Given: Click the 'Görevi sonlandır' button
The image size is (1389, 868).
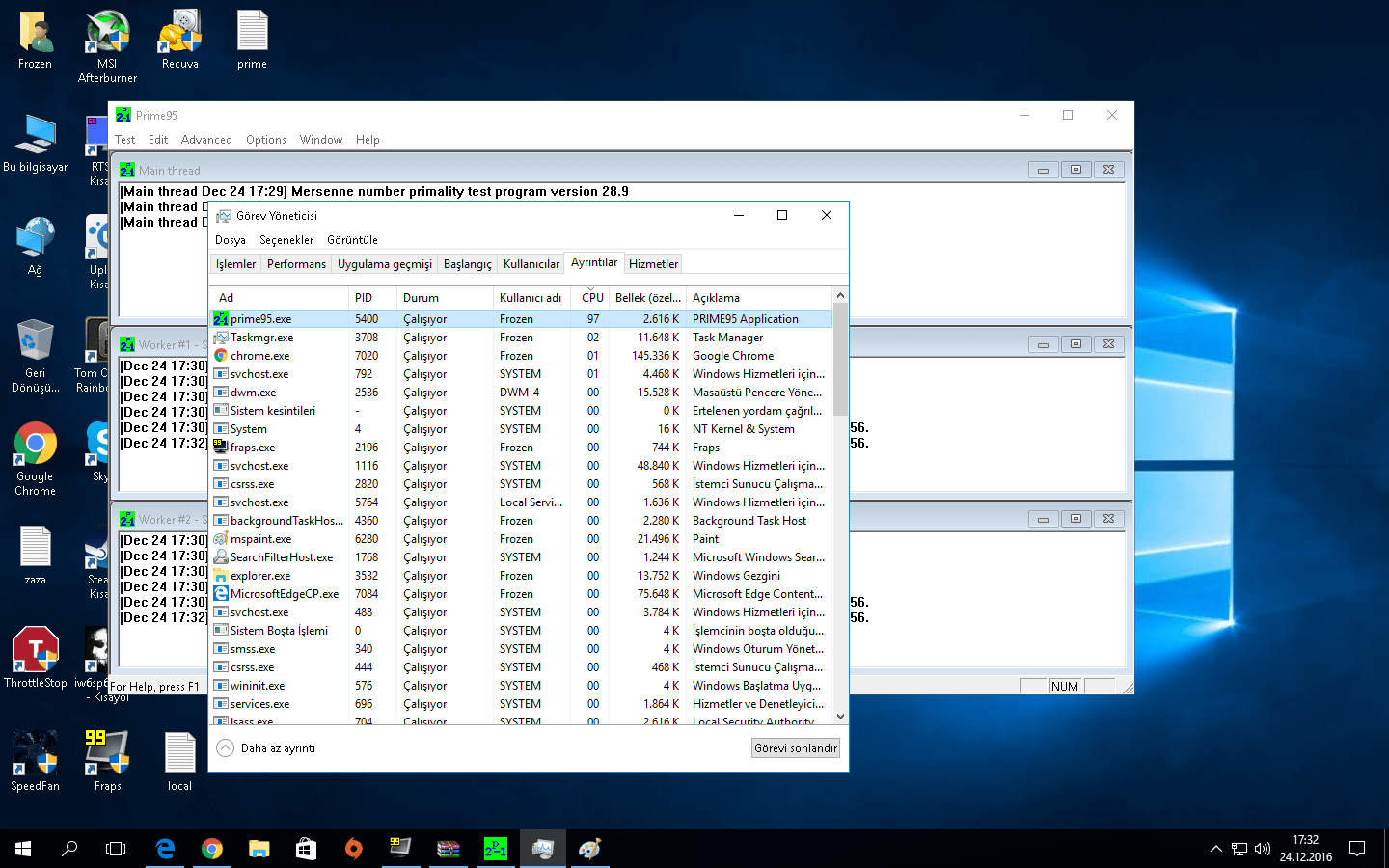Looking at the screenshot, I should click(x=795, y=748).
